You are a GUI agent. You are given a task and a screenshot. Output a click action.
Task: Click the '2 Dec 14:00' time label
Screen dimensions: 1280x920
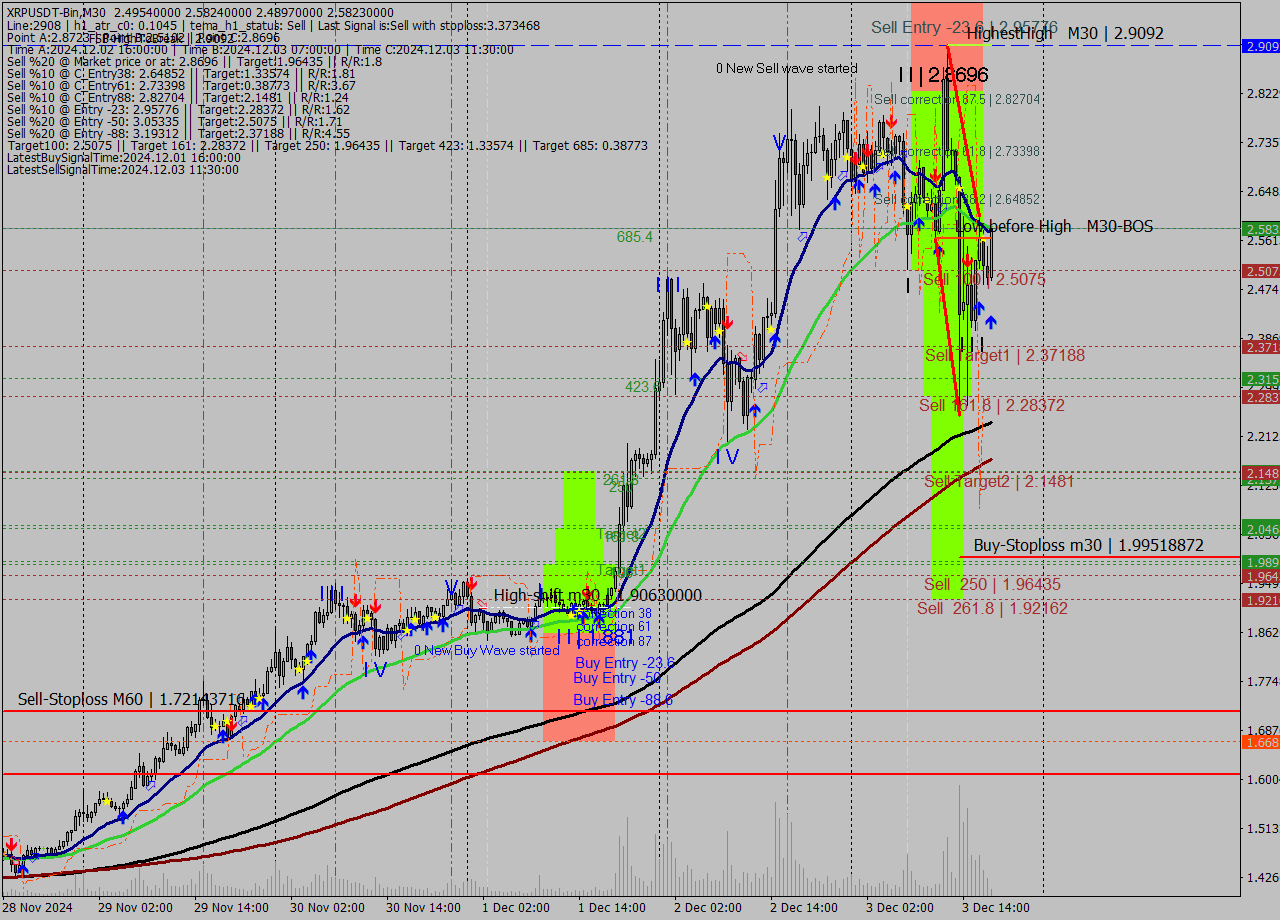(x=803, y=908)
